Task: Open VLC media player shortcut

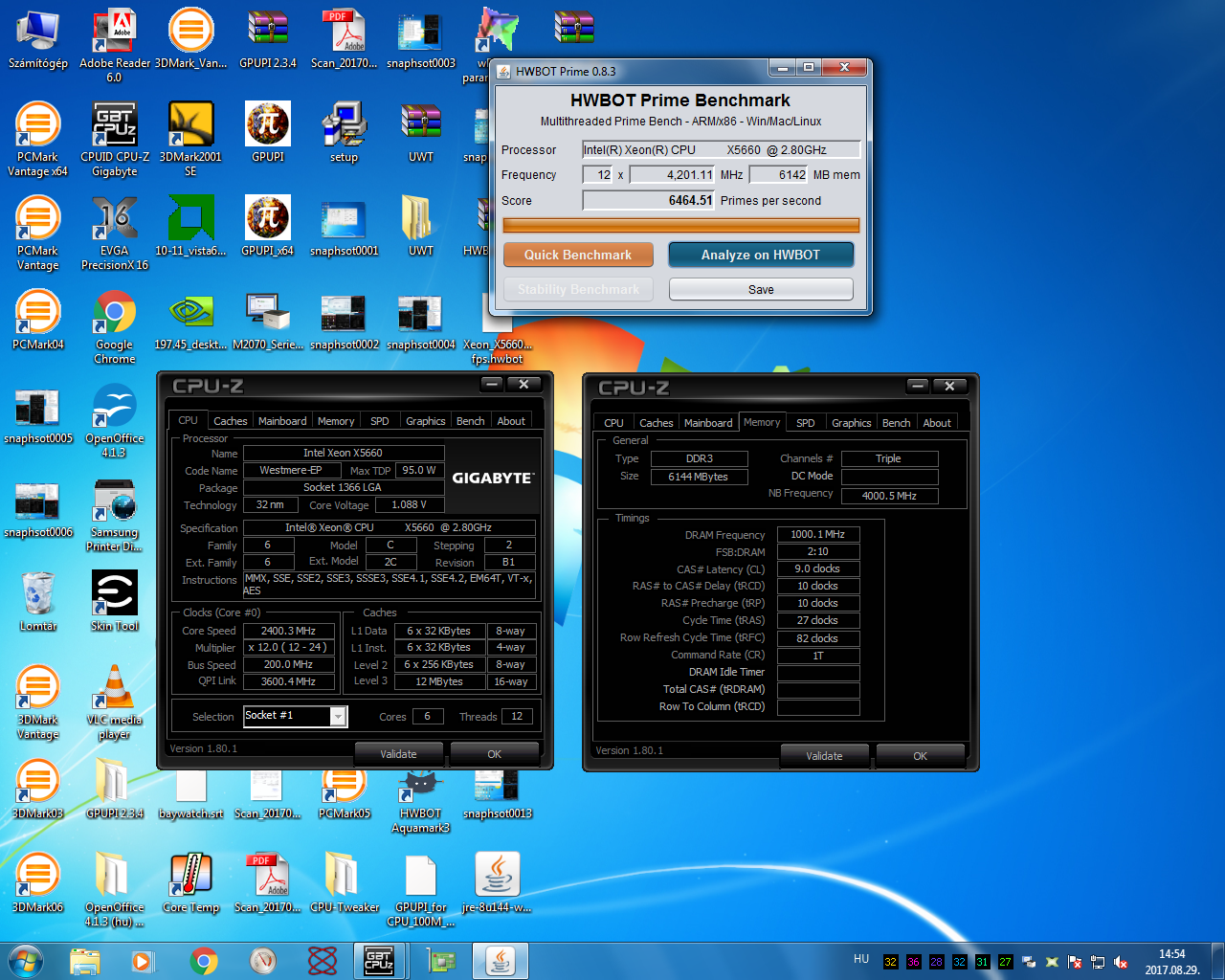Action: pyautogui.click(x=114, y=702)
